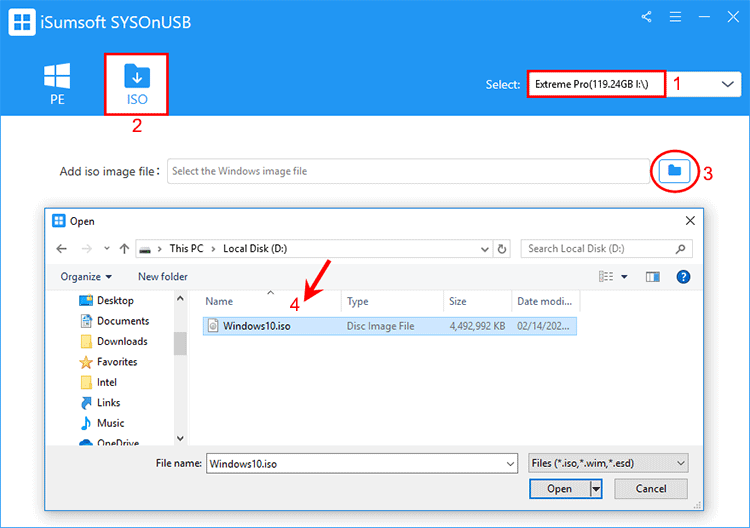Sort by the Type column header
Viewport: 750px width, 528px height.
392,301
